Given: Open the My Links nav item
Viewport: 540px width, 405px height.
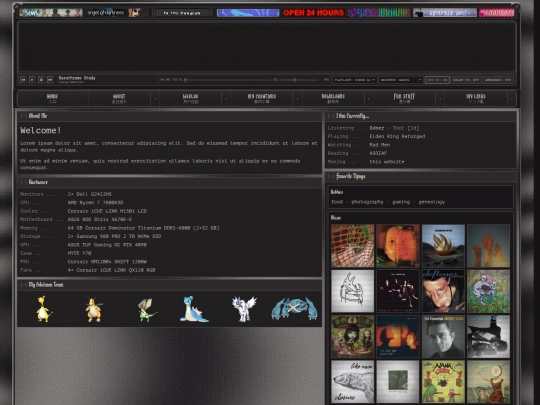Looking at the screenshot, I should 476,98.
